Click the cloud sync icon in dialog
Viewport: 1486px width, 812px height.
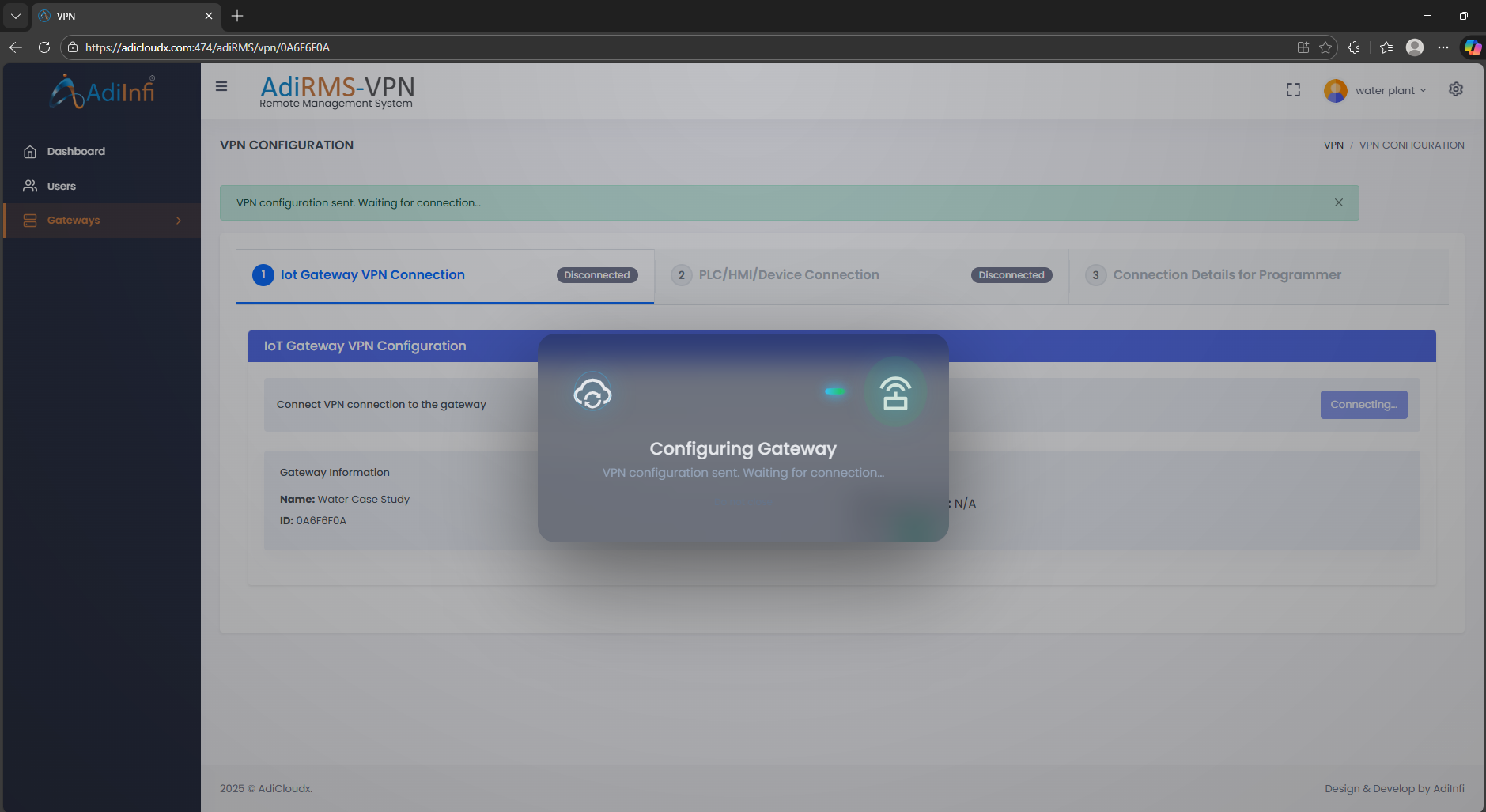pos(592,393)
